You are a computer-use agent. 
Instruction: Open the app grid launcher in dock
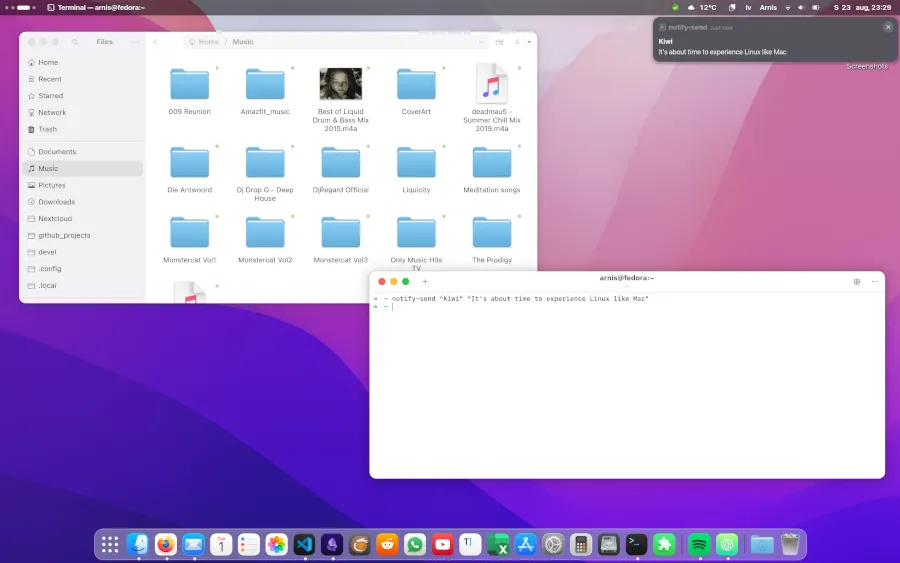click(110, 544)
